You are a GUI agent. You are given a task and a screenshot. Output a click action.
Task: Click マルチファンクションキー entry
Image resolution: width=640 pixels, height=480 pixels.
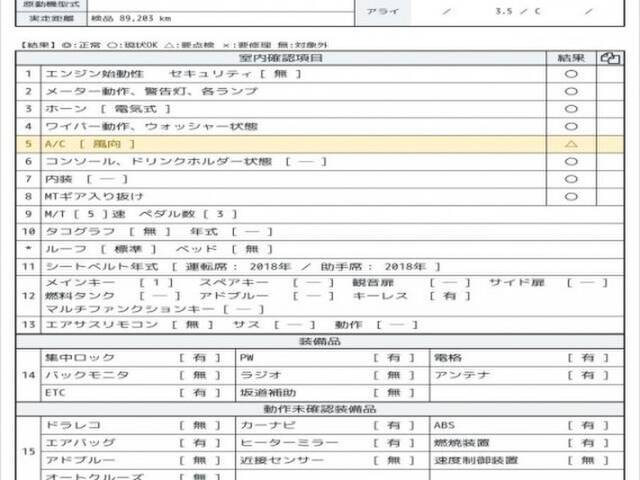(x=155, y=309)
